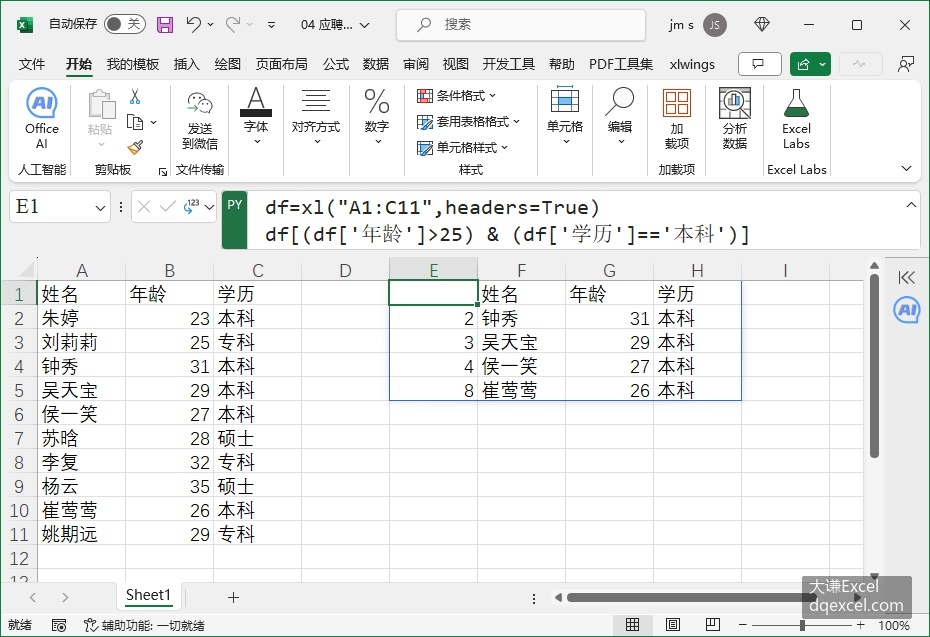
Task: Click the horizontal scrollbar thumb
Action: pos(691,597)
